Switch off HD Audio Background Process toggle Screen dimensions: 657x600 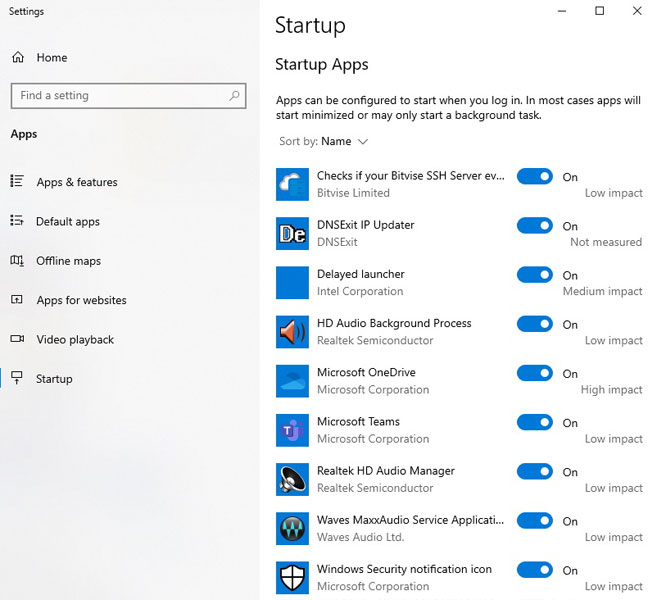point(535,324)
